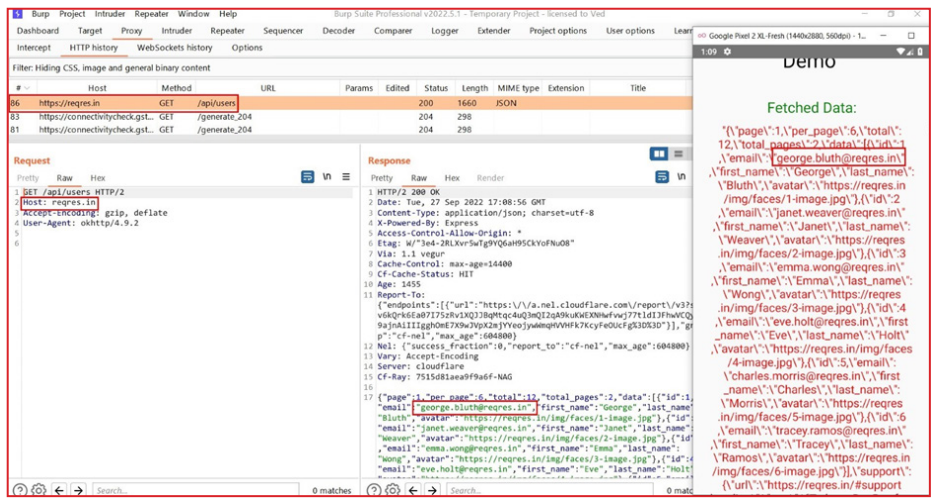Open the Project options tab

point(558,31)
